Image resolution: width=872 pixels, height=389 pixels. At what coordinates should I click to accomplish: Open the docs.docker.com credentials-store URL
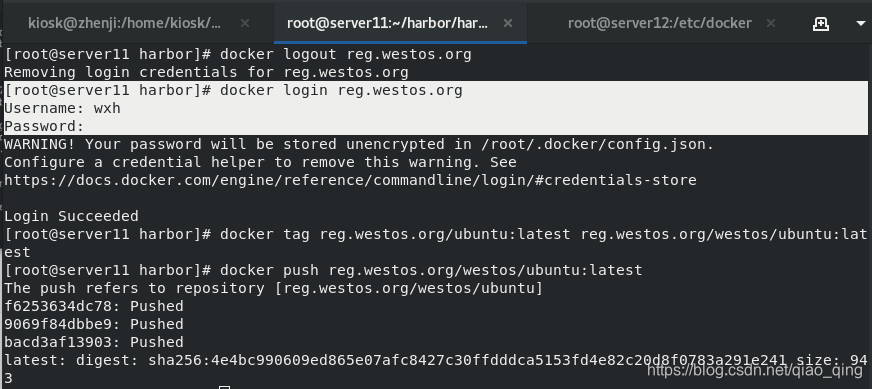point(350,180)
